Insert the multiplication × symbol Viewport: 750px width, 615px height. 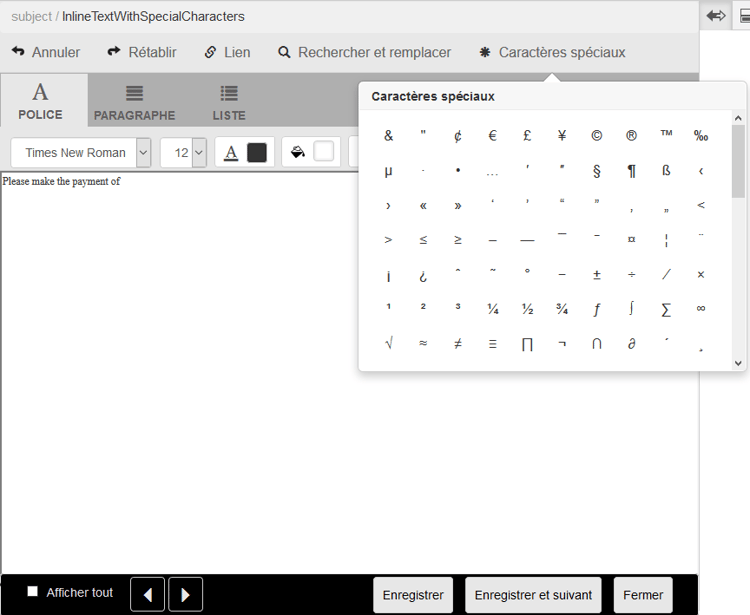point(701,275)
